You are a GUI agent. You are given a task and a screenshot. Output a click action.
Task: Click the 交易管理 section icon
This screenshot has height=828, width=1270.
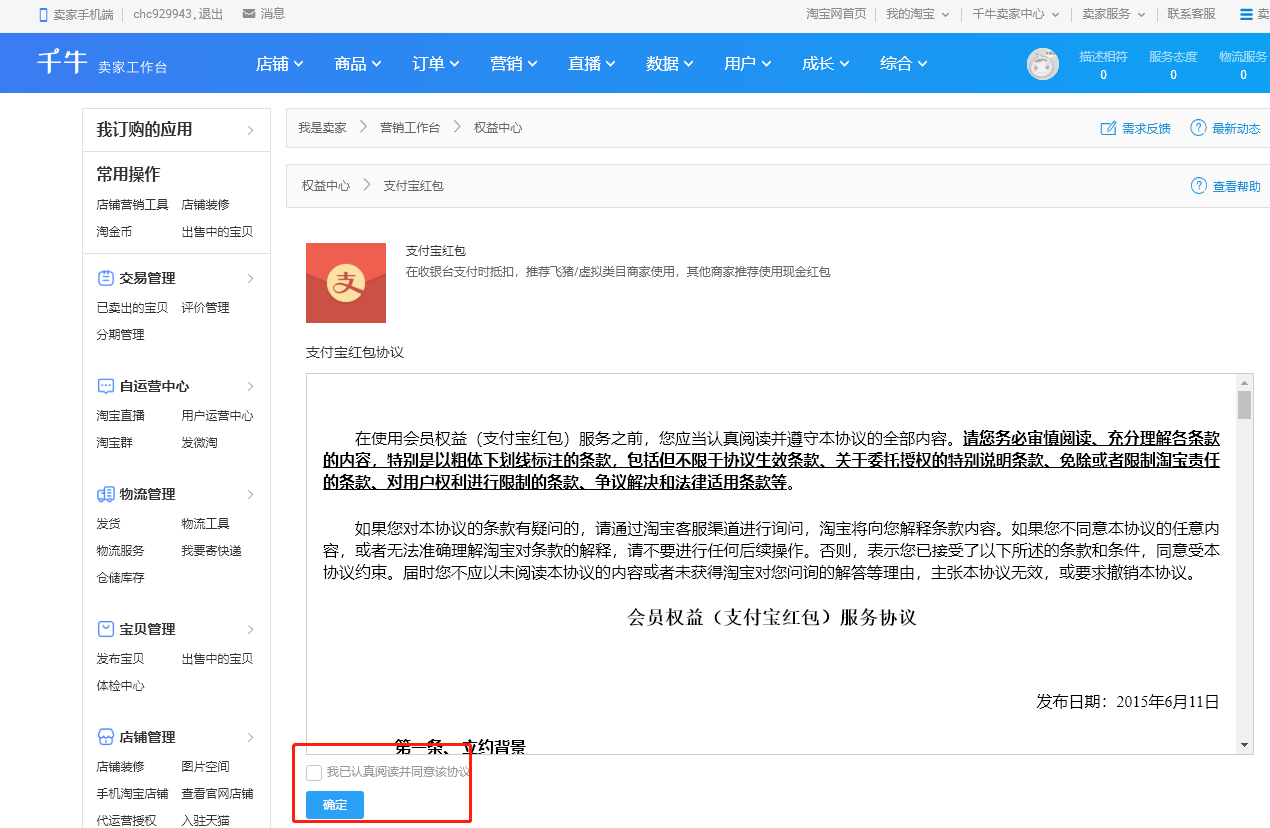coord(105,278)
